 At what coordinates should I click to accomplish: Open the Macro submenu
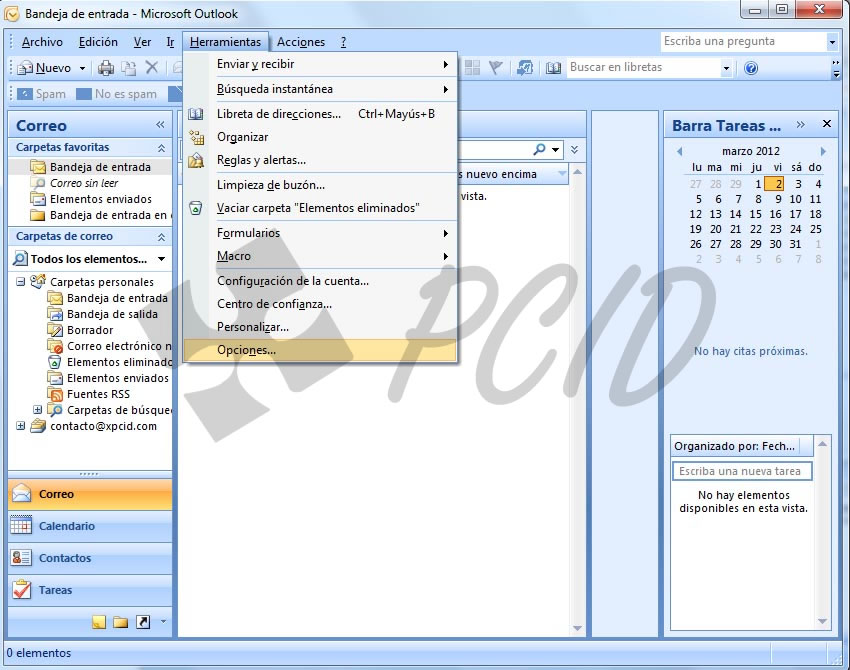pyautogui.click(x=320, y=256)
